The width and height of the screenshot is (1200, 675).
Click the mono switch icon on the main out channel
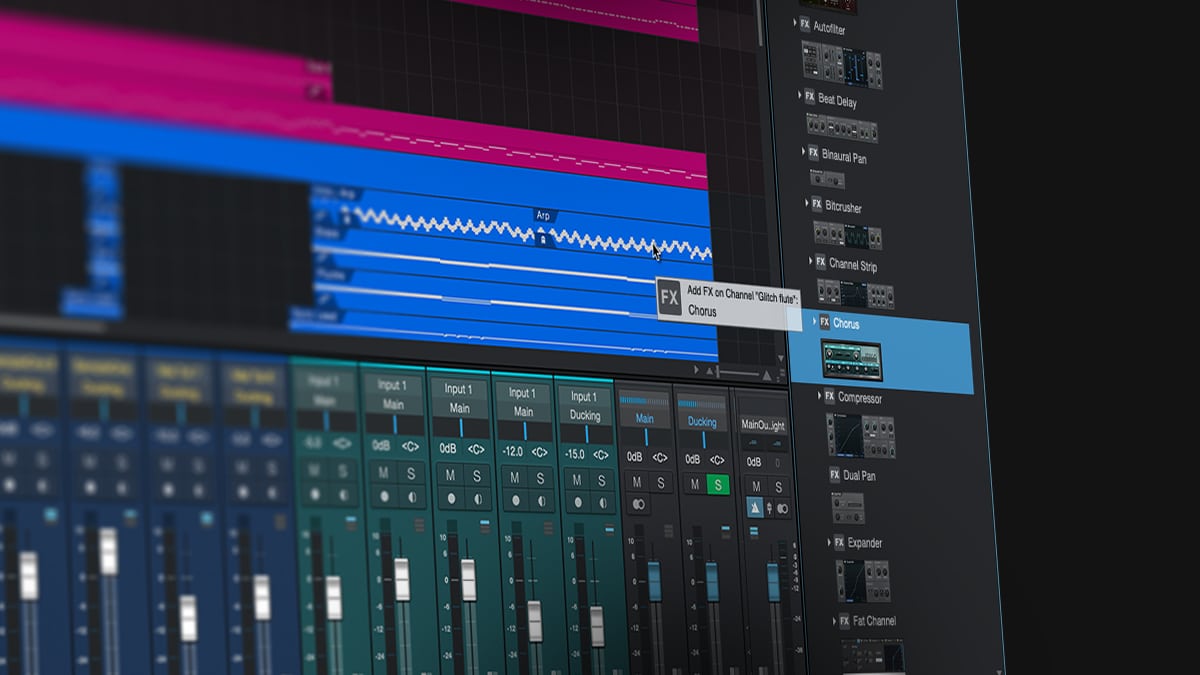pyautogui.click(x=781, y=508)
